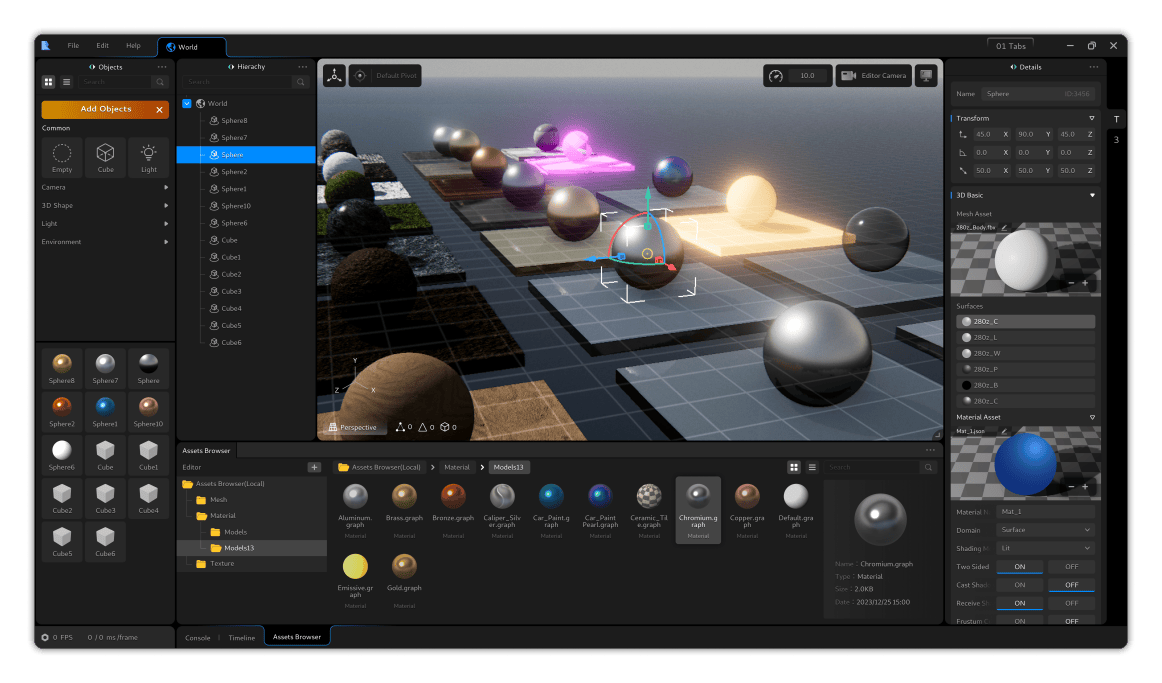Click the speedometer icon in viewport toolbar
The image size is (1162, 683).
click(776, 75)
